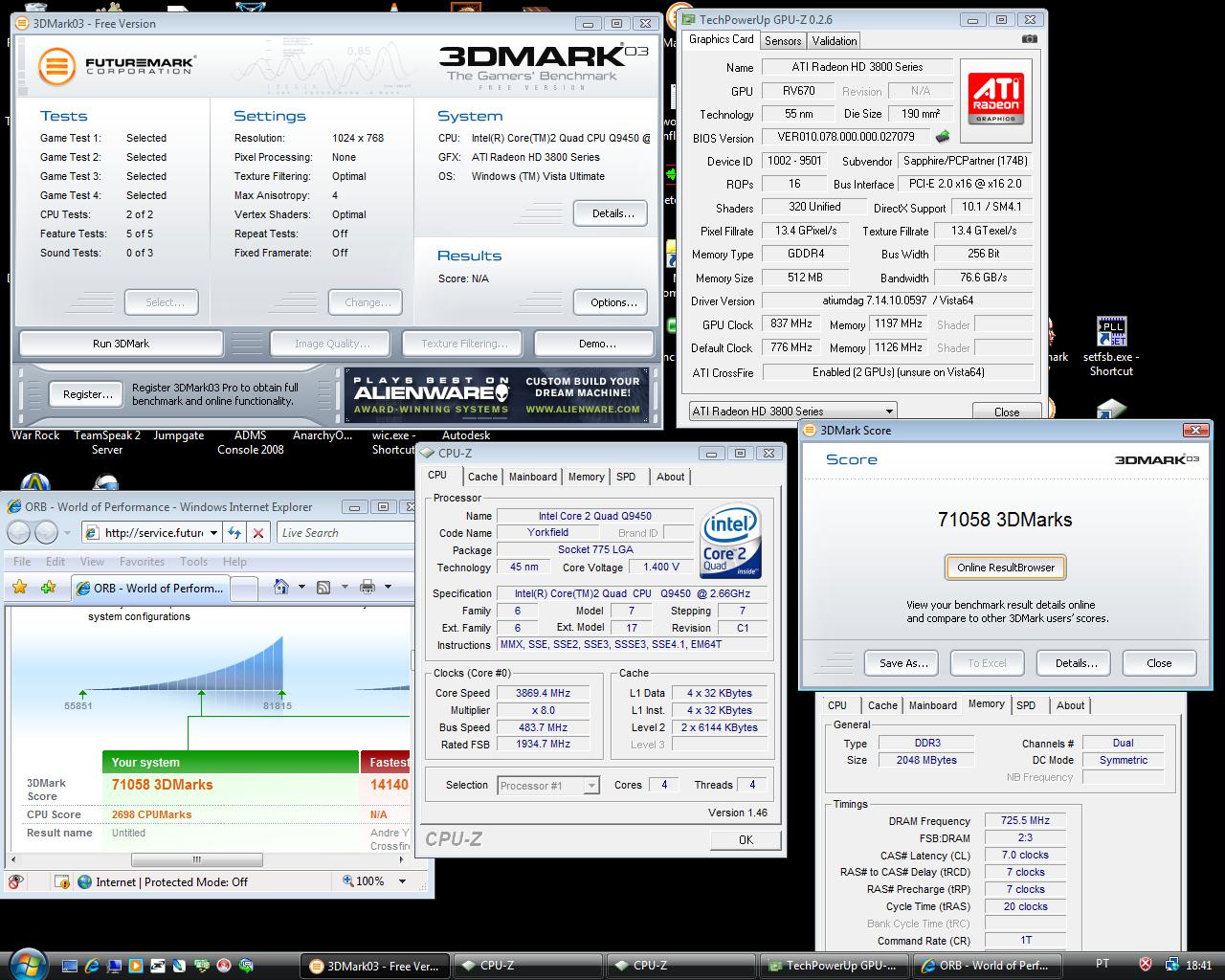Screen dimensions: 1225x980
Task: Click the RSS feeds icon in IE
Action: coord(323,587)
